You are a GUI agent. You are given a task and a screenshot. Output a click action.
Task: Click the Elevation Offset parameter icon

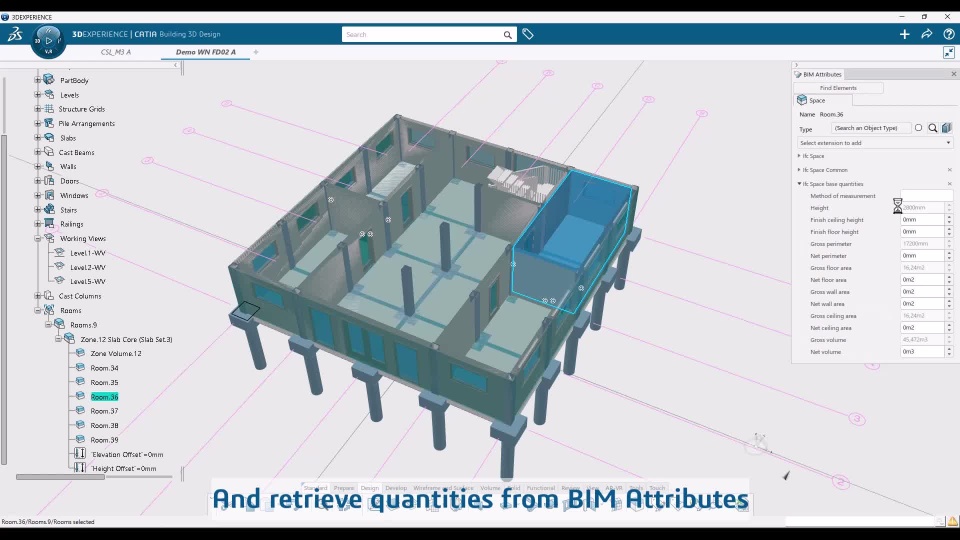[x=80, y=454]
